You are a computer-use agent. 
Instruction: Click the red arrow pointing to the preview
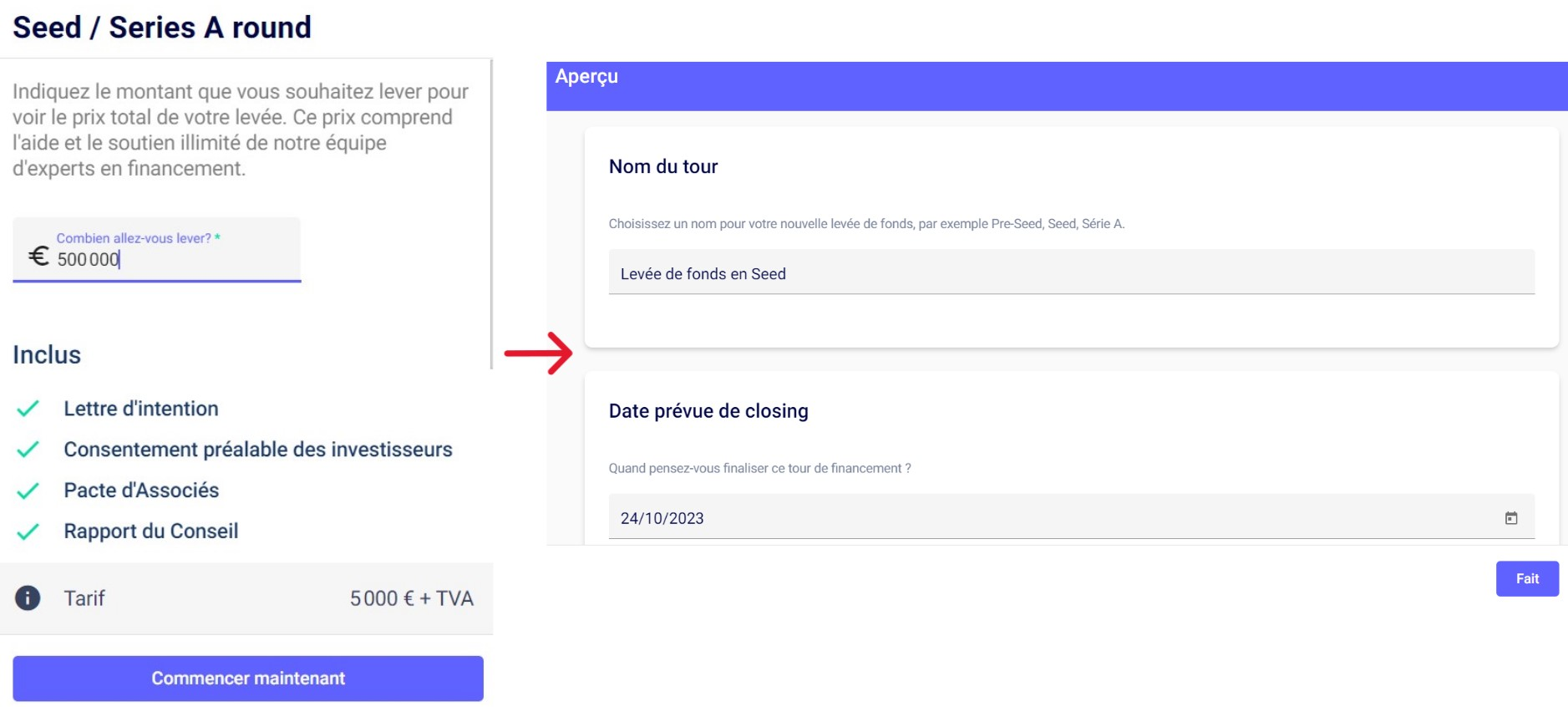tap(539, 353)
